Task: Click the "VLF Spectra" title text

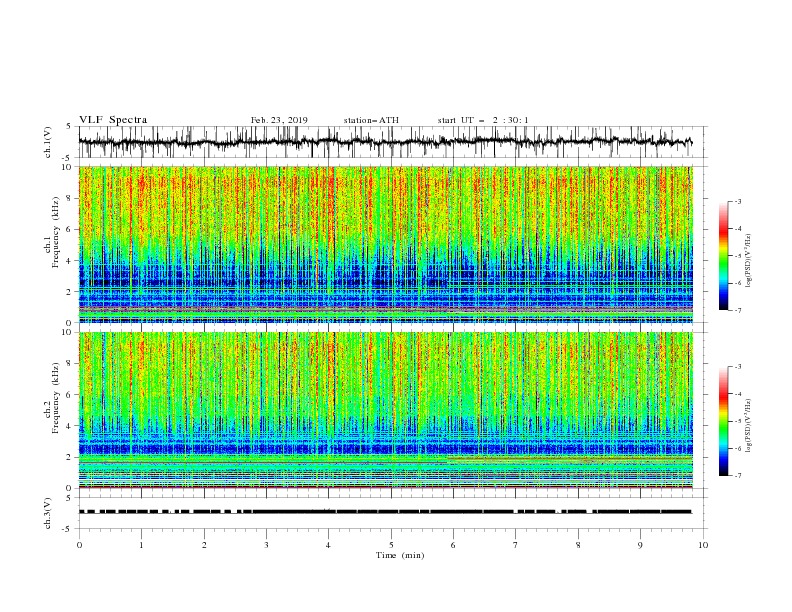Action: (113, 120)
